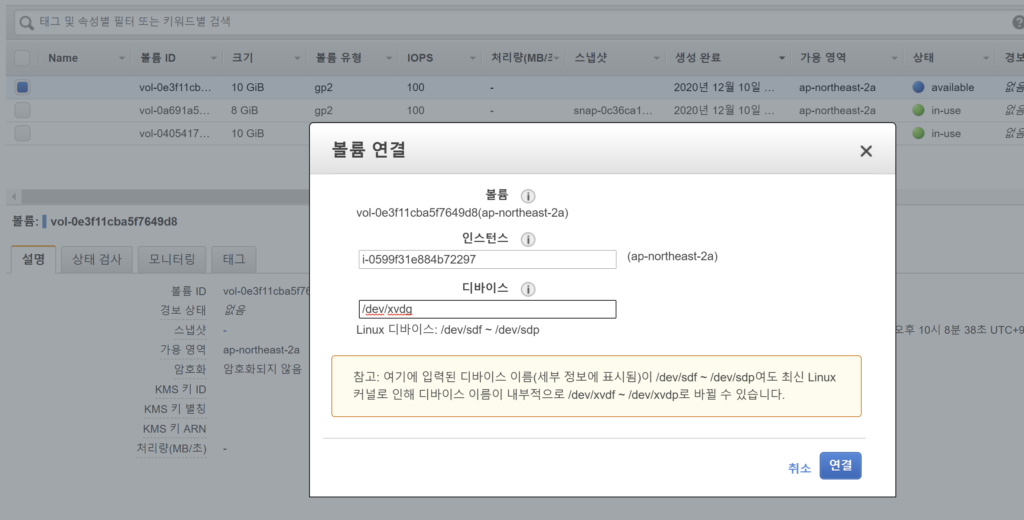This screenshot has height=520, width=1024.
Task: Click the 연결 button to attach volume
Action: click(840, 466)
